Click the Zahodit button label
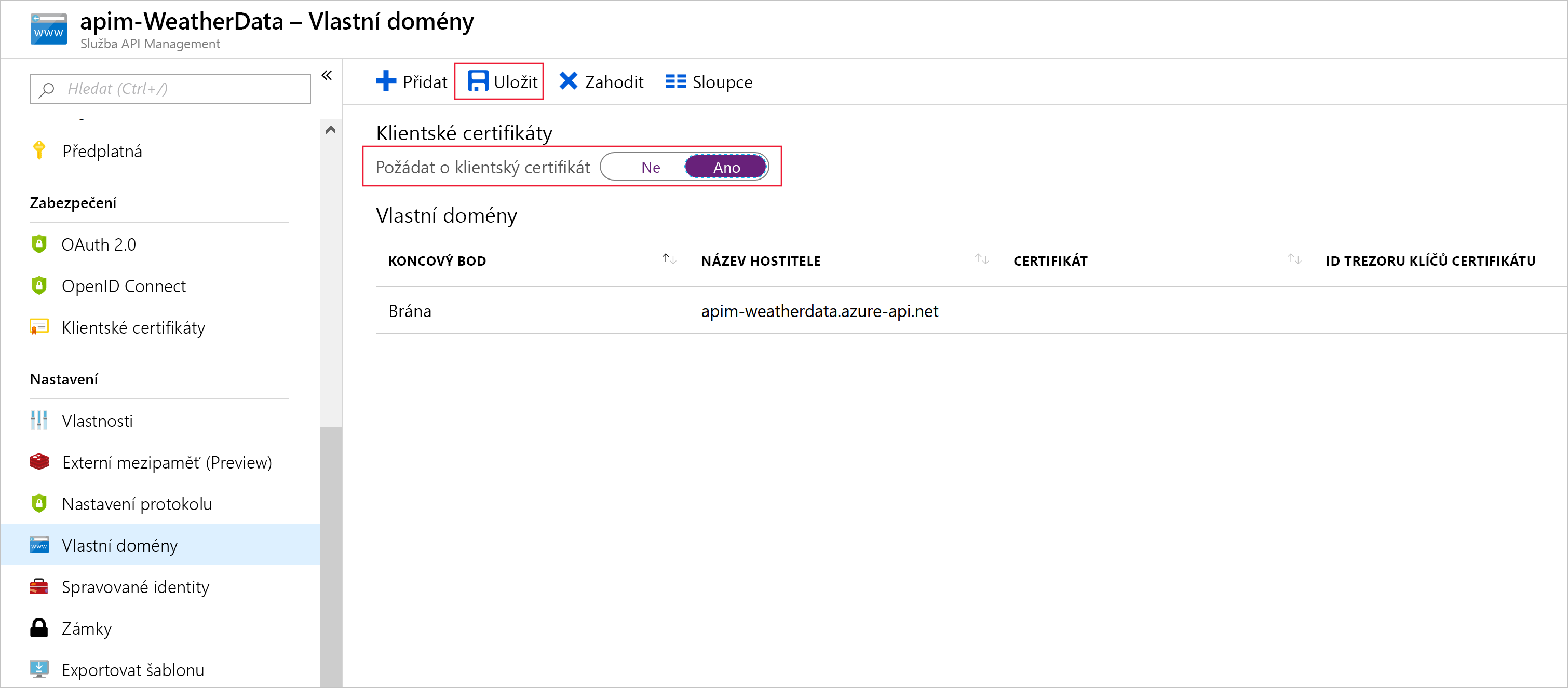Screen dimensions: 1568x688 (x=614, y=82)
